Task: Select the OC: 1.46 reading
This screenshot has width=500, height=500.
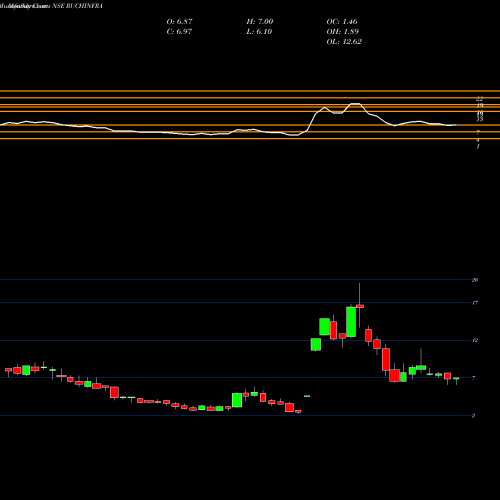Action: tap(342, 22)
